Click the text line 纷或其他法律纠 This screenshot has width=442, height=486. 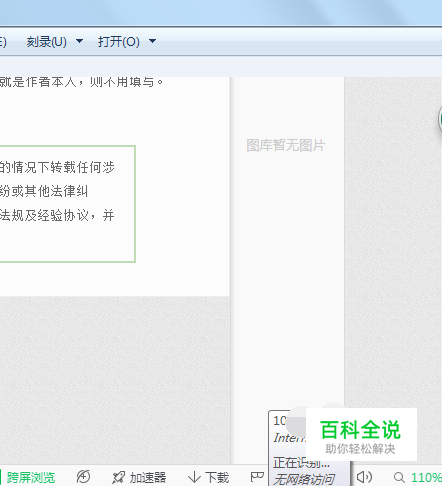(44, 191)
